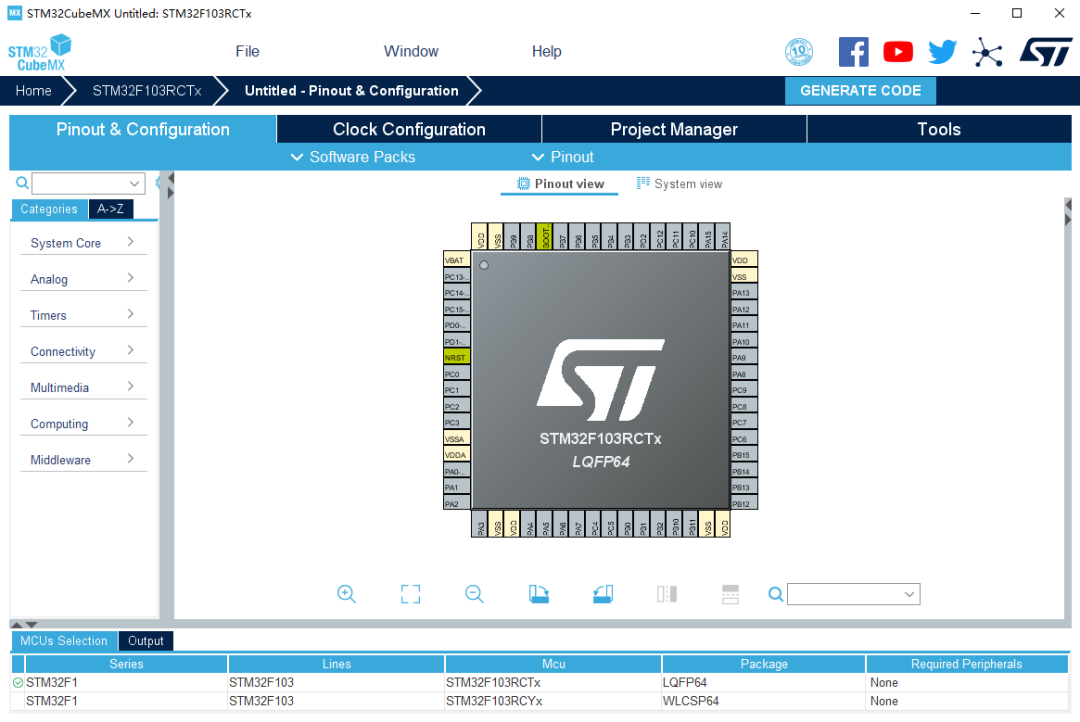Click the zoom in magnifier icon
Viewport: 1080px width, 722px height.
[346, 594]
